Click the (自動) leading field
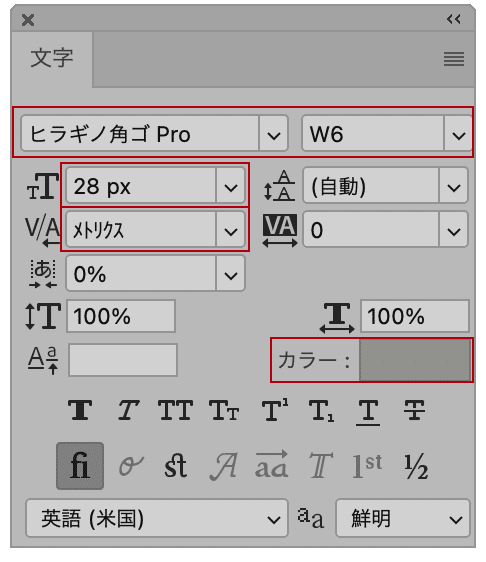 coord(371,186)
